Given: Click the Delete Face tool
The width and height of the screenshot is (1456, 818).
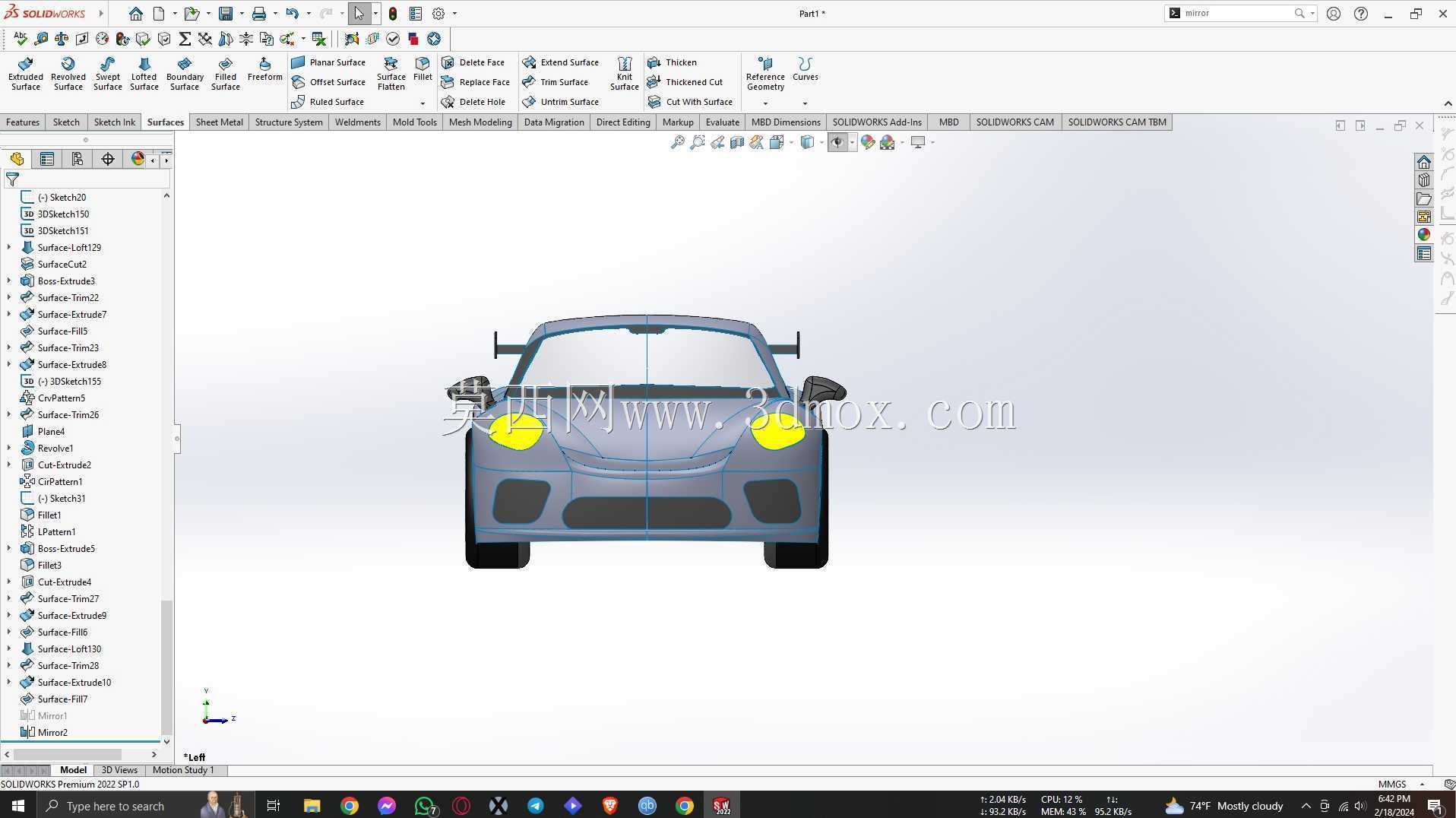Looking at the screenshot, I should (x=473, y=62).
